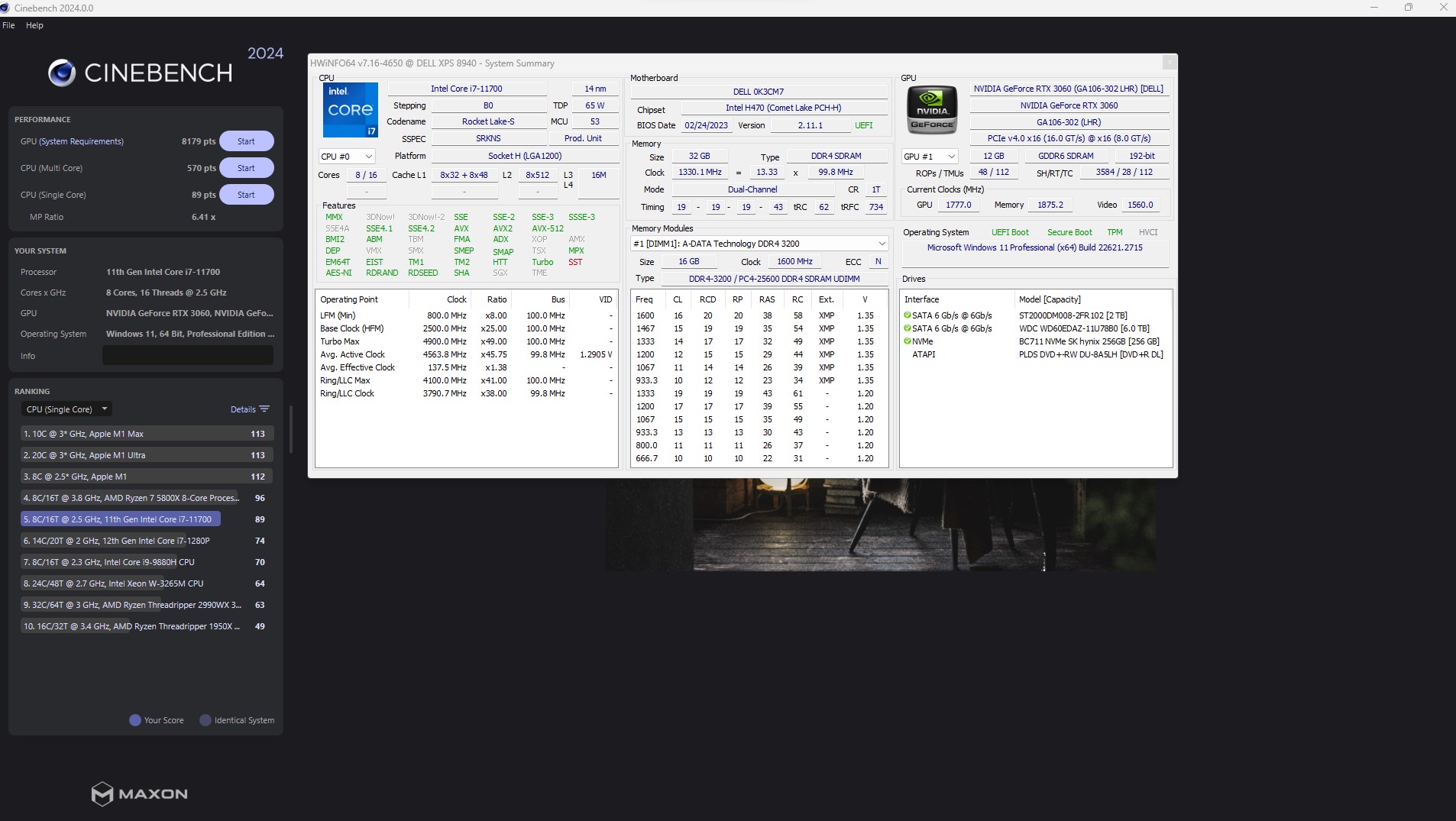Click the Cinebench logo icon
The height and width of the screenshot is (821, 1456).
[x=62, y=73]
